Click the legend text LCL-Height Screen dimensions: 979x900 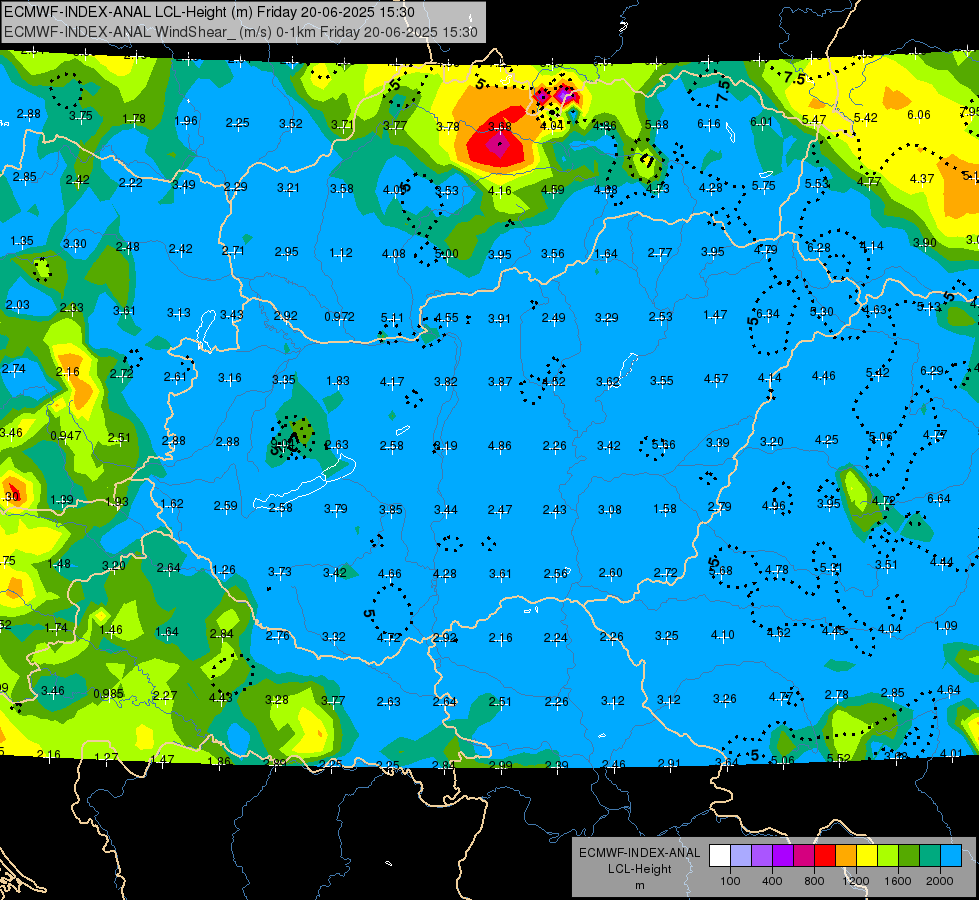pyautogui.click(x=639, y=869)
